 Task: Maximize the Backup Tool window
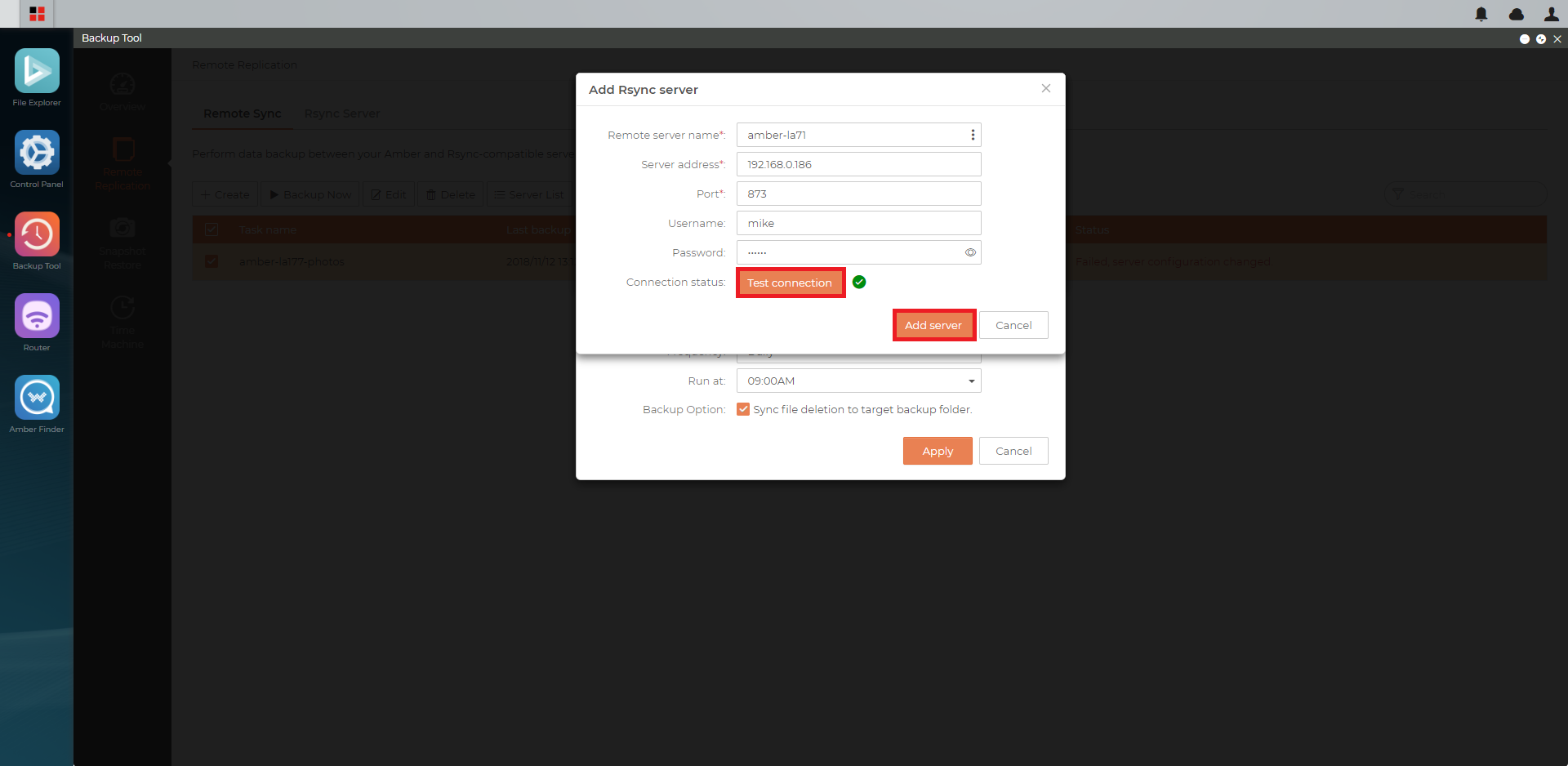click(1541, 38)
